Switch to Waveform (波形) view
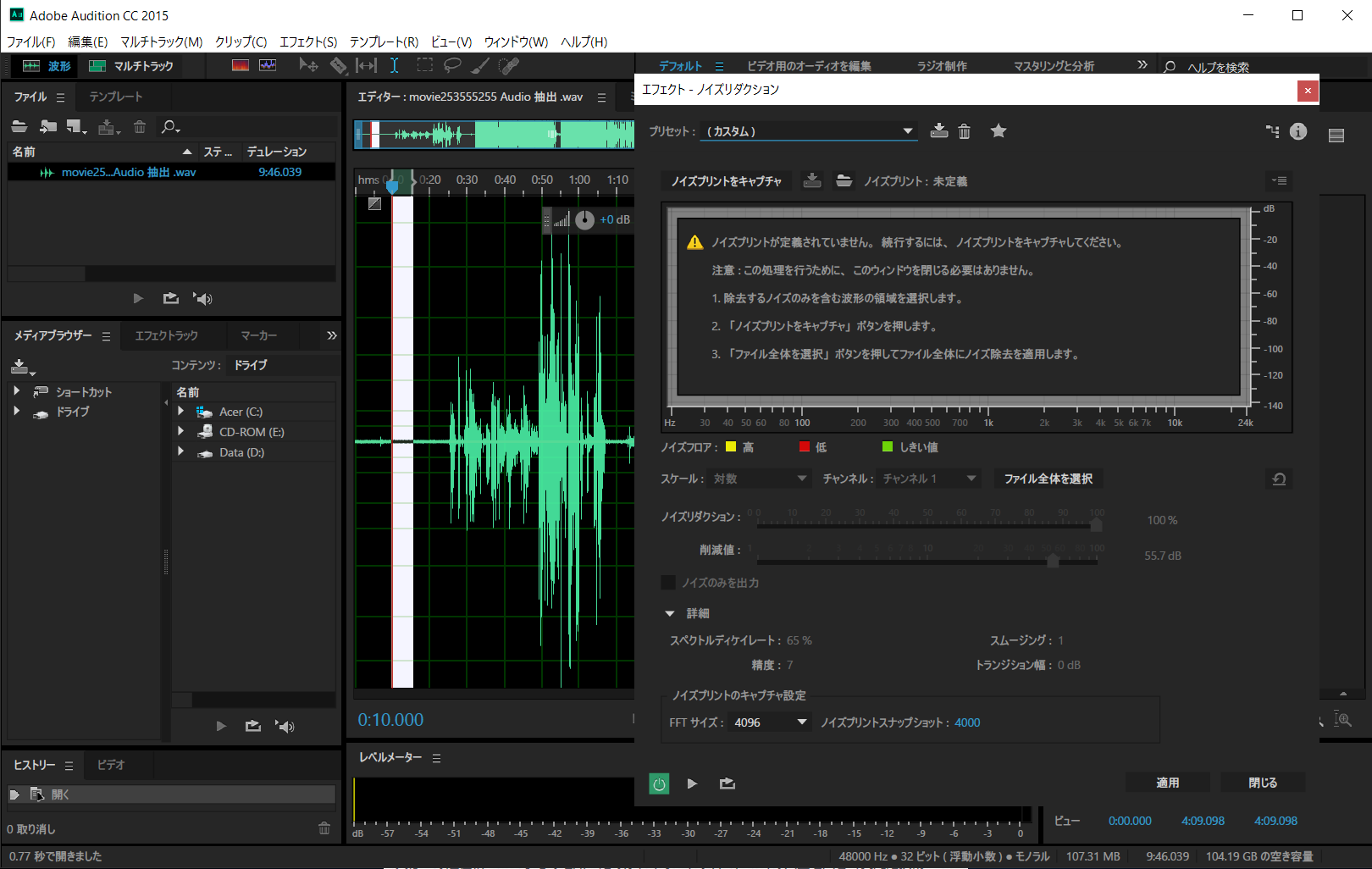Viewport: 1372px width, 869px height. tap(47, 66)
